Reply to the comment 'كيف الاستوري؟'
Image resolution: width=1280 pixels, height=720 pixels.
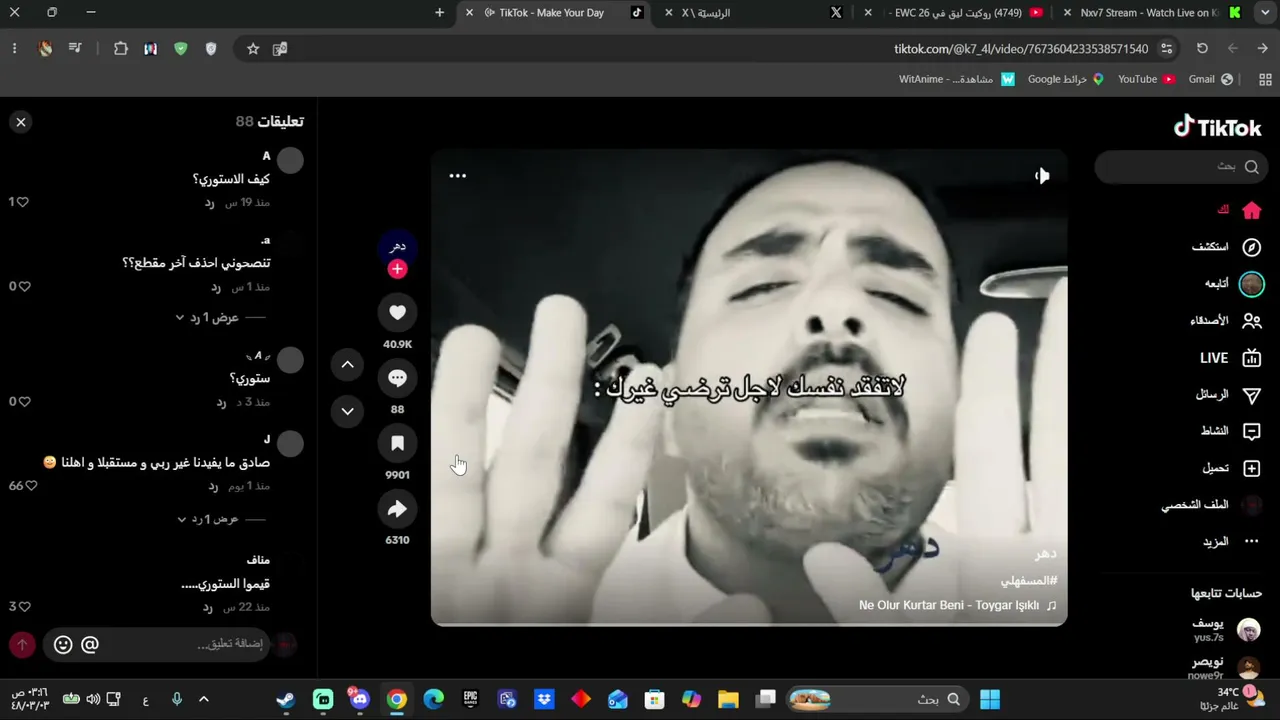[210, 203]
